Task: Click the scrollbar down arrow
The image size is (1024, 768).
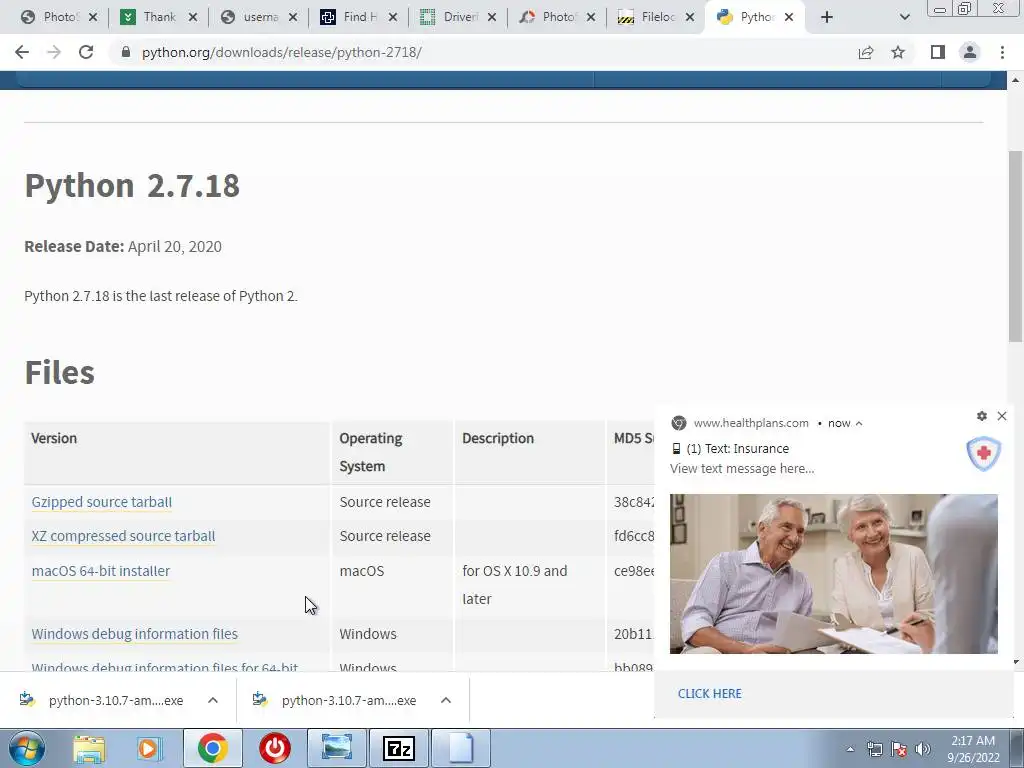Action: (1015, 662)
